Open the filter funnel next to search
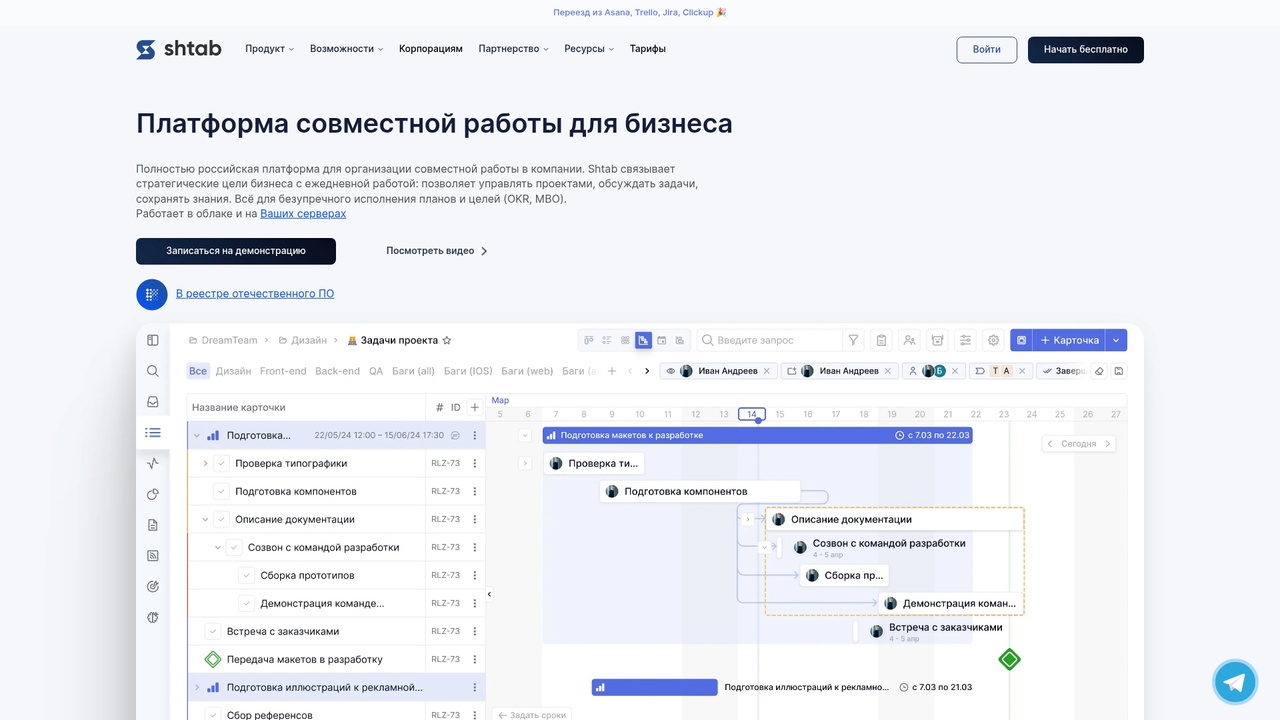This screenshot has width=1280, height=720. tap(852, 340)
